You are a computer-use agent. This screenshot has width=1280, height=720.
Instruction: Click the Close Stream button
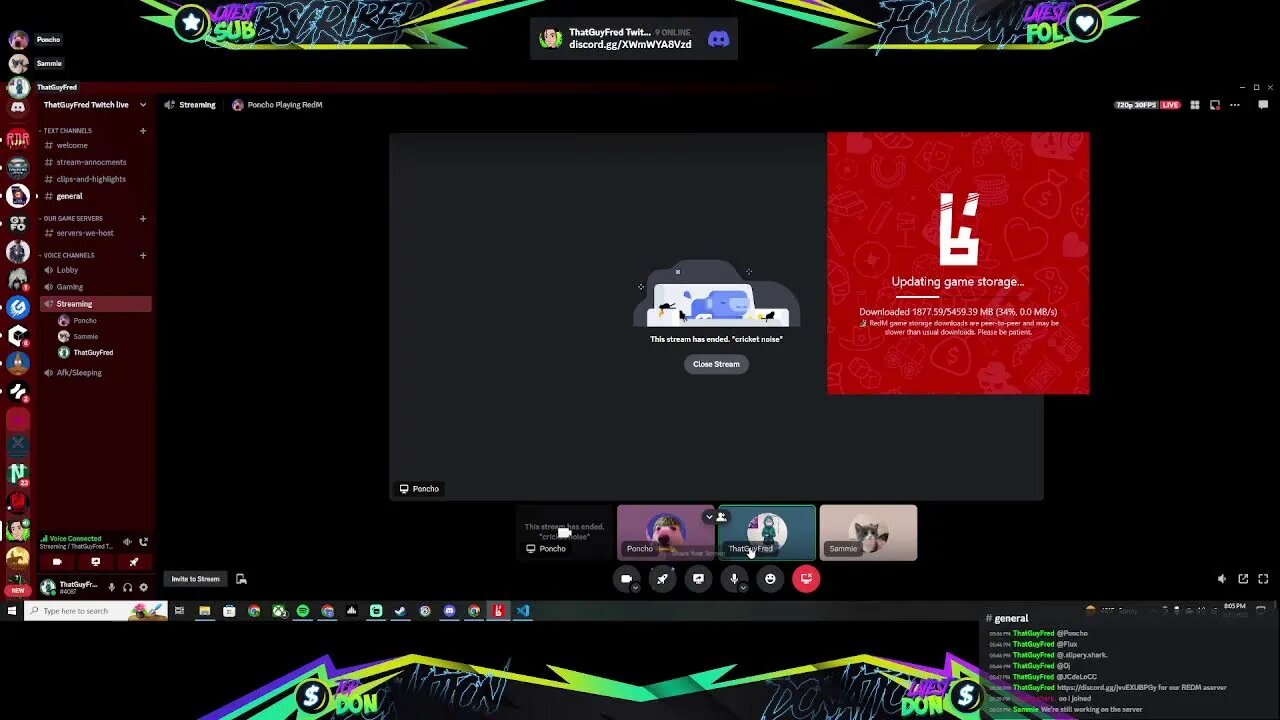(x=716, y=364)
